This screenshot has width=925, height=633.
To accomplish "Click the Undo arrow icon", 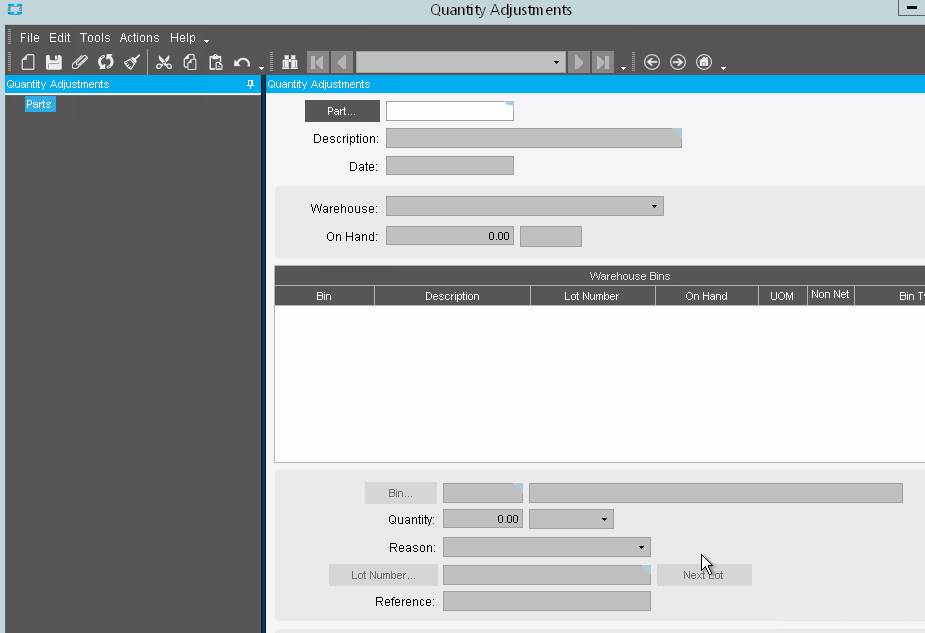I will coord(242,62).
